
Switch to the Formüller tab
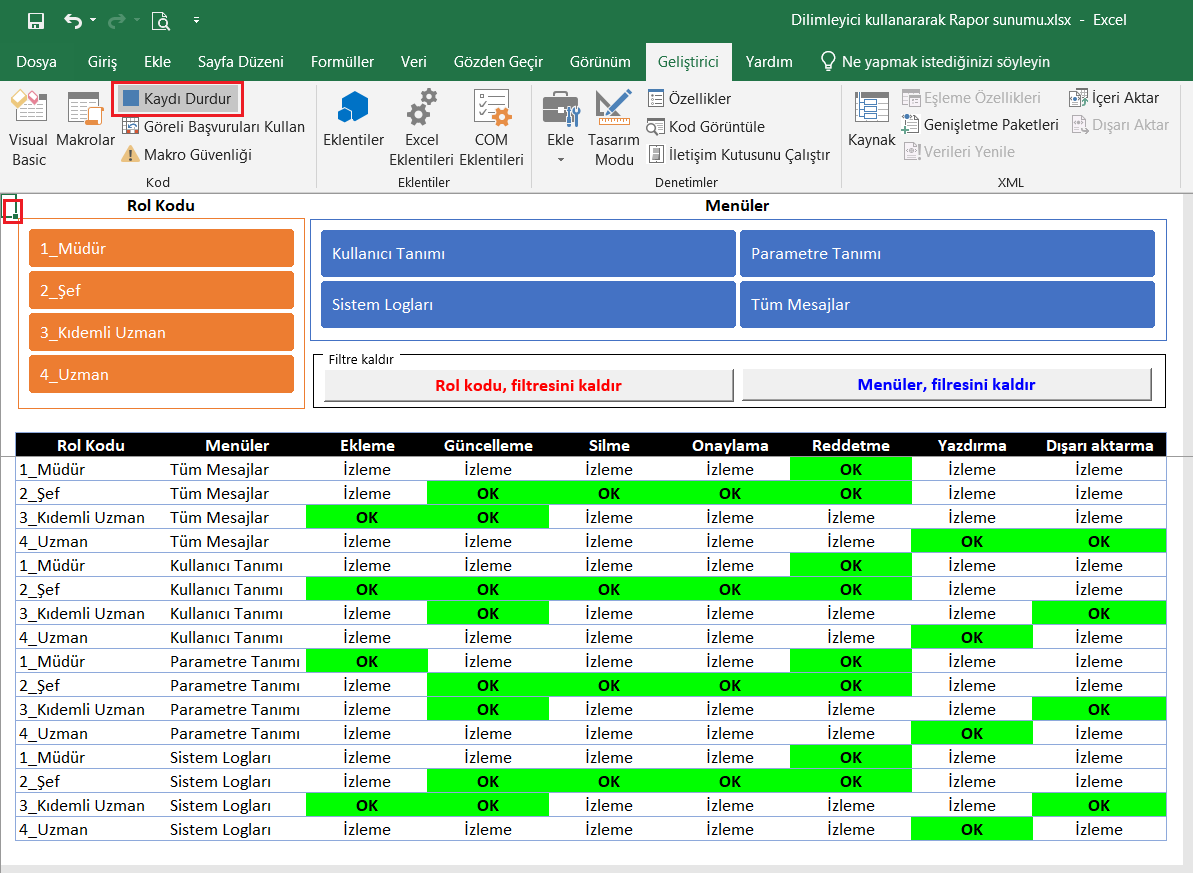click(x=342, y=62)
